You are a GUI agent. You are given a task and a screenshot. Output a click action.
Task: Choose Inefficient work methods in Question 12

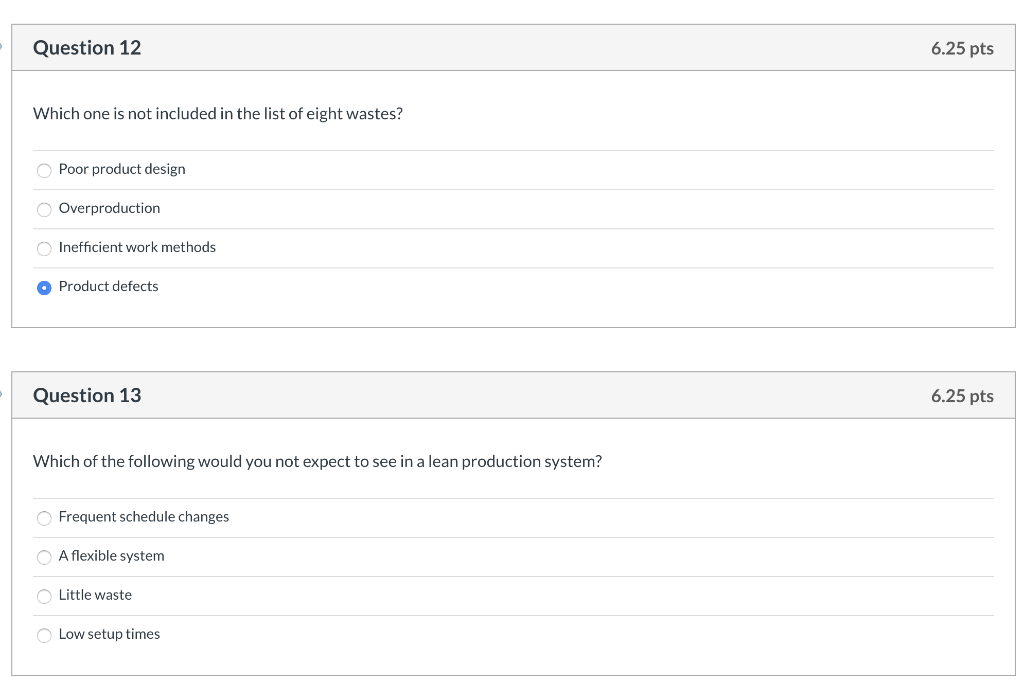[44, 248]
